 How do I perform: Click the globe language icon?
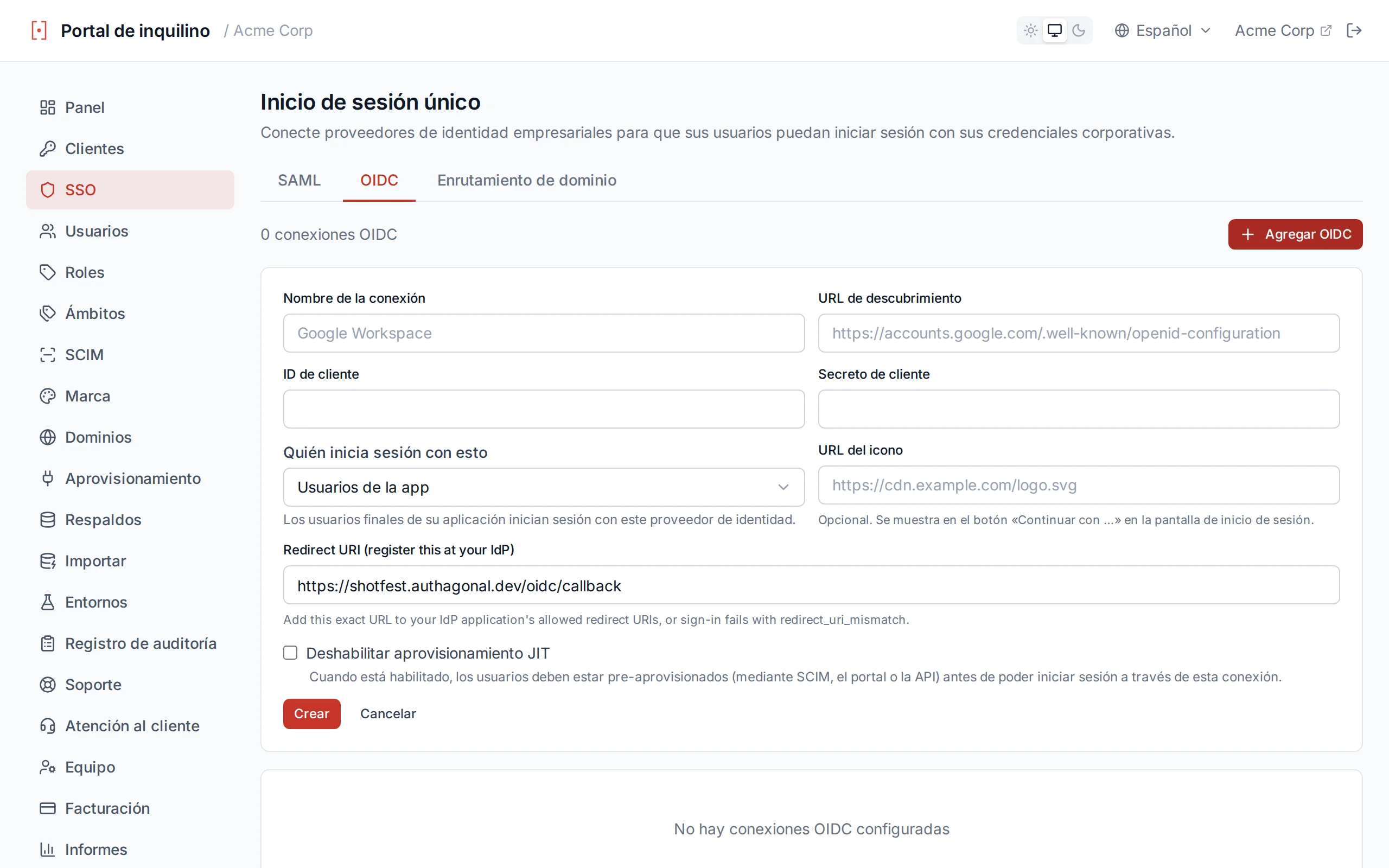(x=1122, y=30)
